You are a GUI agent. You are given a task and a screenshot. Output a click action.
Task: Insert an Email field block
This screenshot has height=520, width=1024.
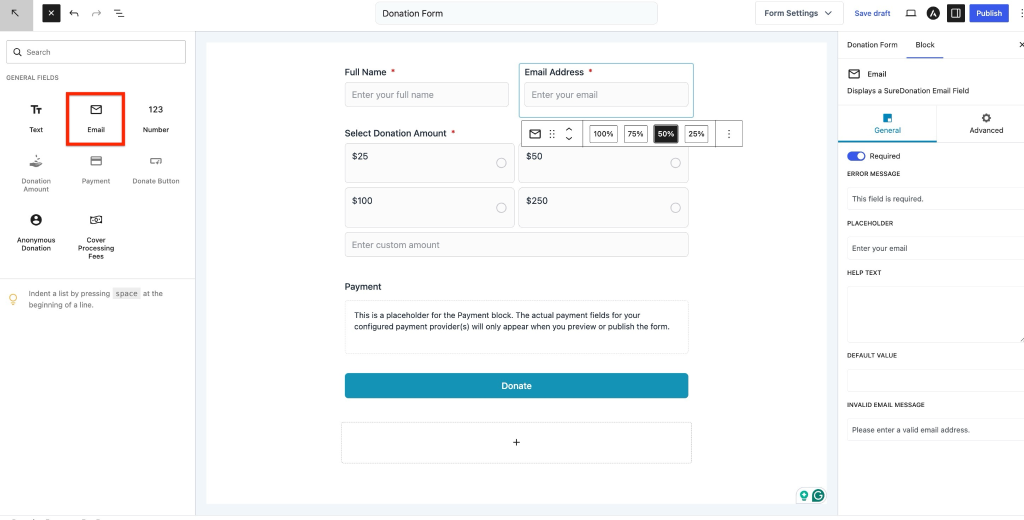(x=96, y=118)
